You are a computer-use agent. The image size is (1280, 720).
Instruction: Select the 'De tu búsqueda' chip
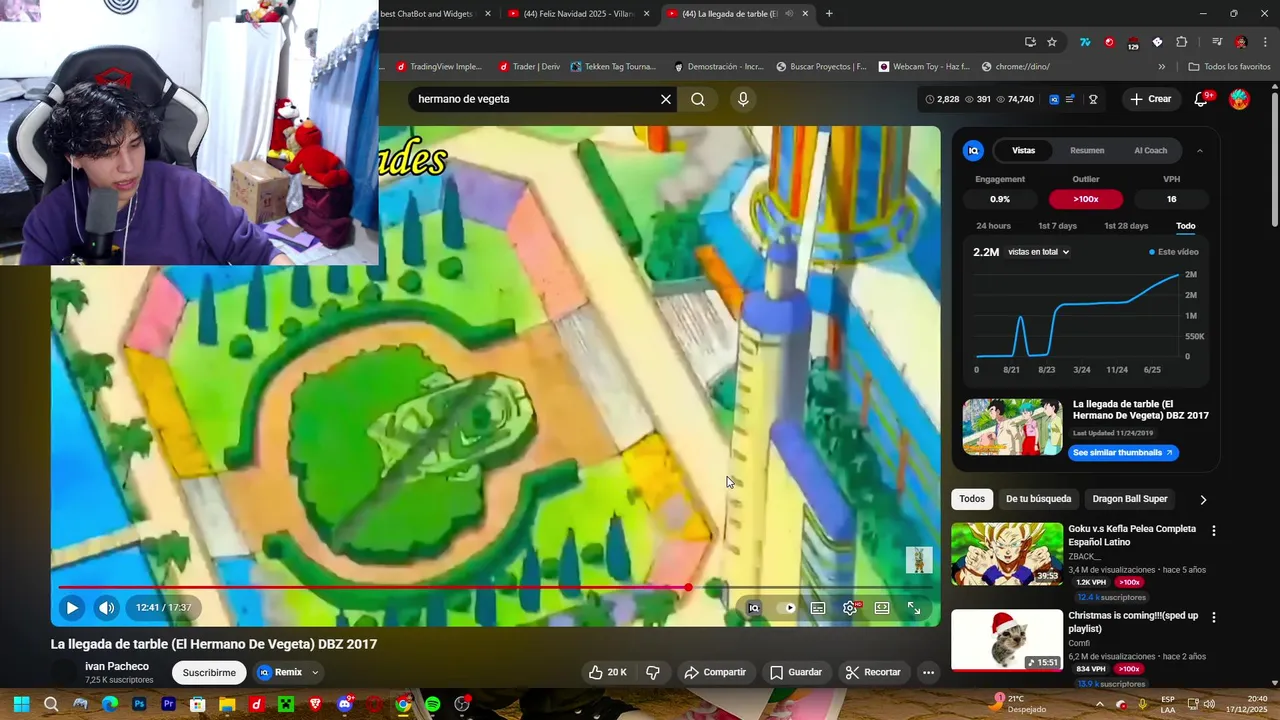[1038, 499]
